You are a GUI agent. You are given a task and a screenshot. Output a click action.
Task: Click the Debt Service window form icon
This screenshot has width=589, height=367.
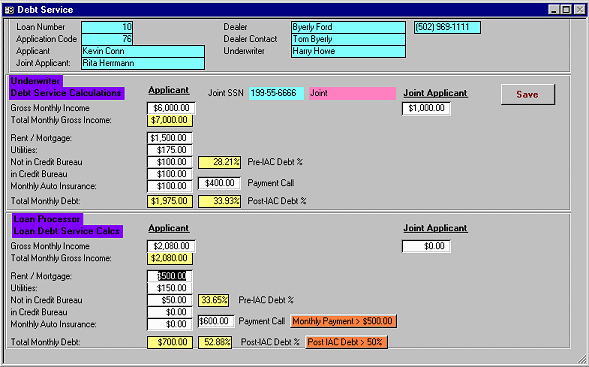point(9,10)
